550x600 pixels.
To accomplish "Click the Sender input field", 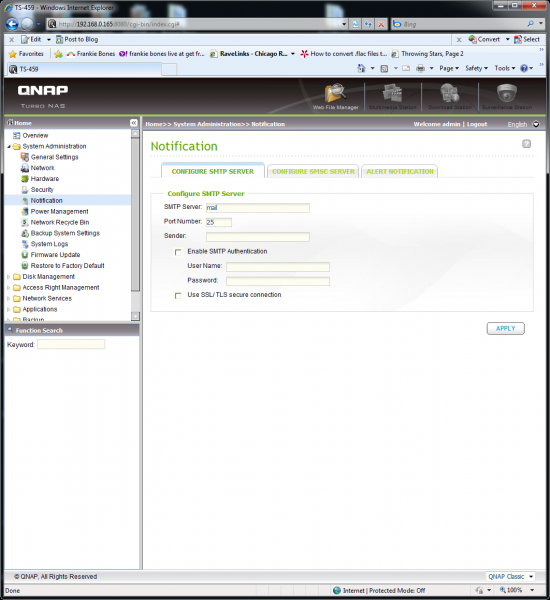I will pyautogui.click(x=258, y=237).
